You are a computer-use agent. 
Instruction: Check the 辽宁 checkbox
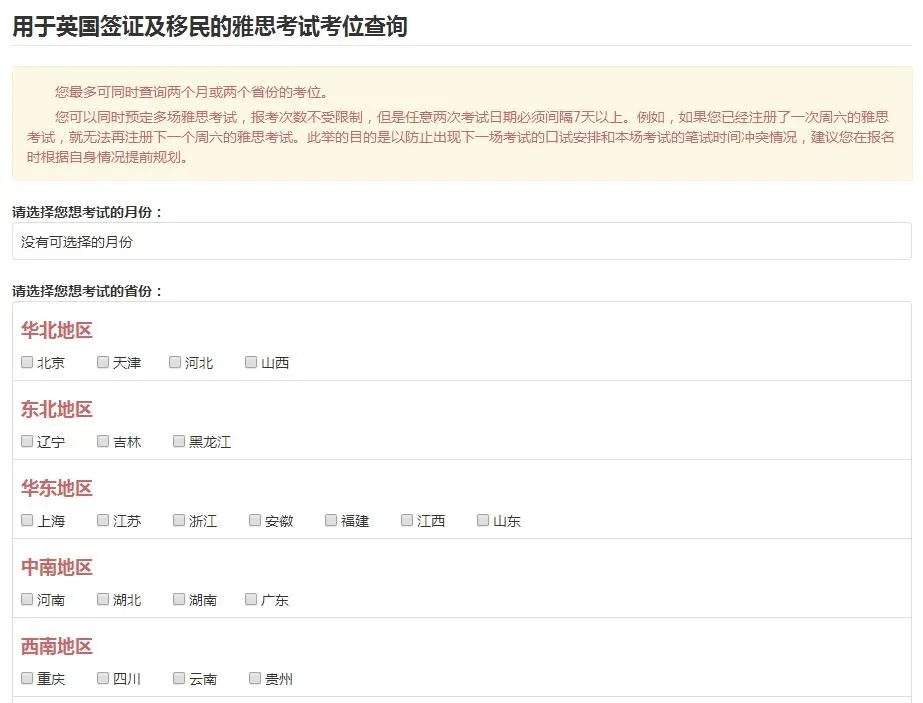tap(27, 441)
